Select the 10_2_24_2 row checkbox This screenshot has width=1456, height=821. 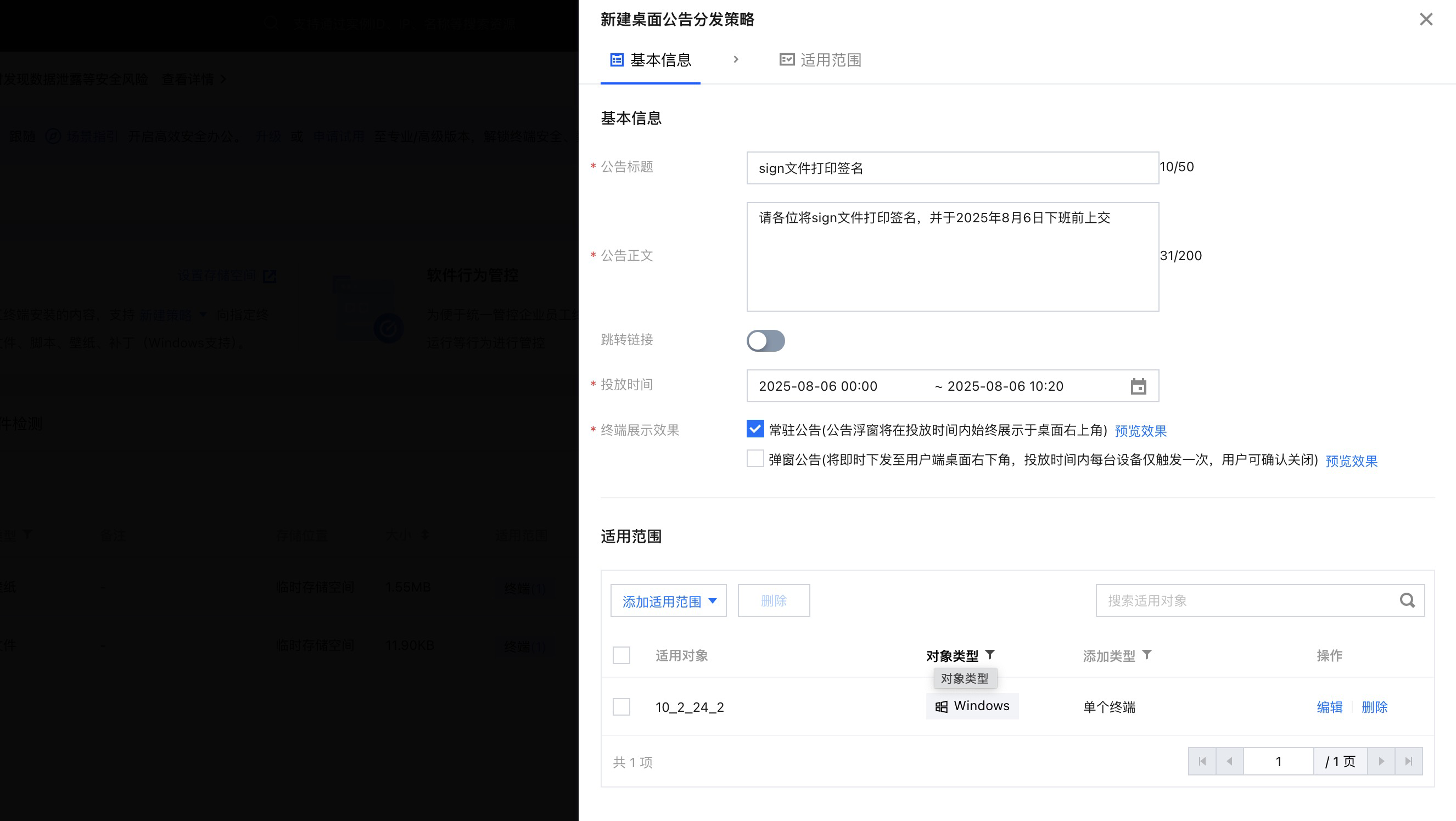(621, 707)
